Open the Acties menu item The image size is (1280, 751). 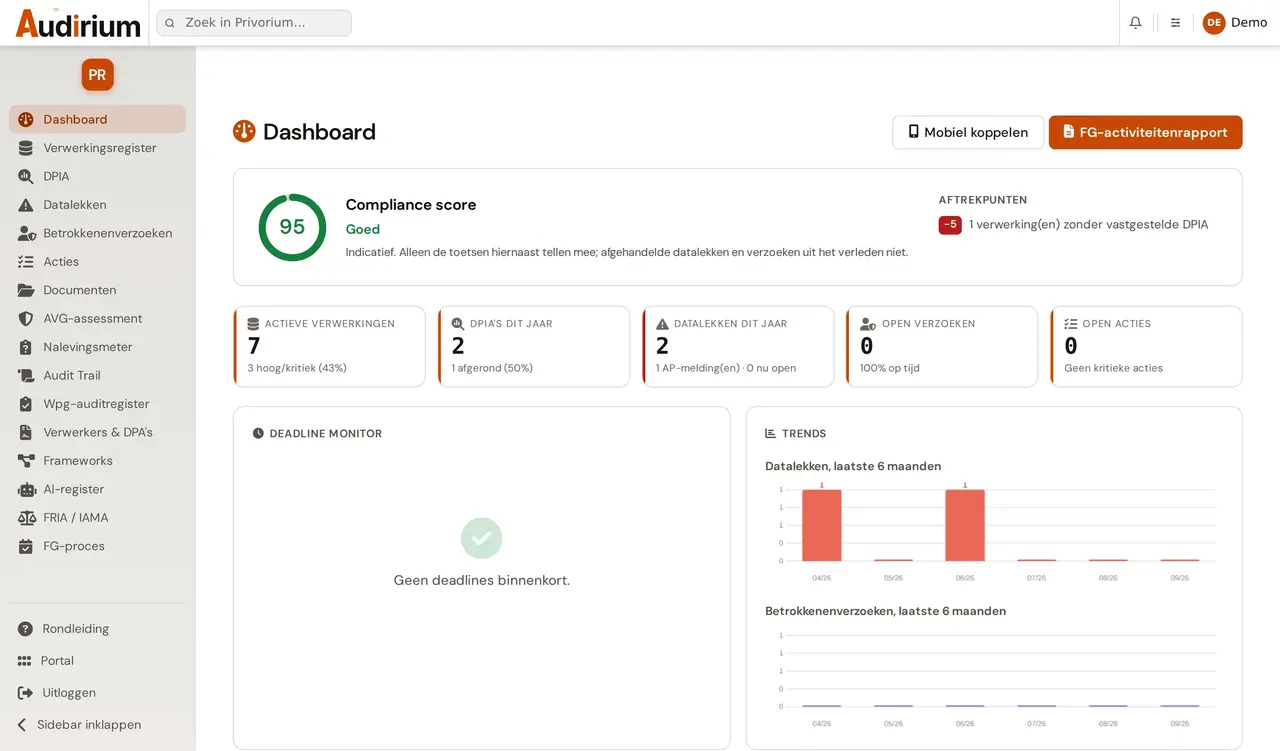coord(97,262)
